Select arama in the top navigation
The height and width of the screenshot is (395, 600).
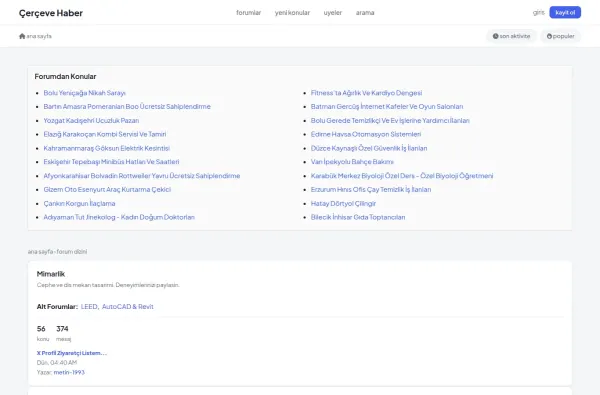365,13
